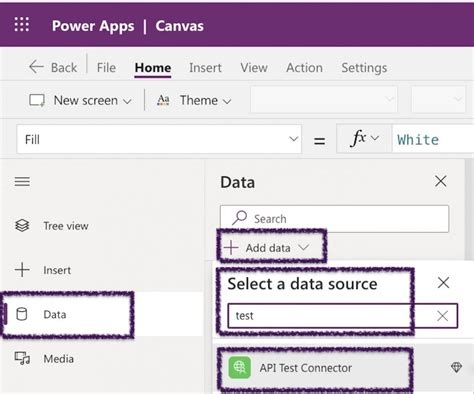Switch to the Home tab
Viewport: 474px width, 394px height.
tap(153, 68)
